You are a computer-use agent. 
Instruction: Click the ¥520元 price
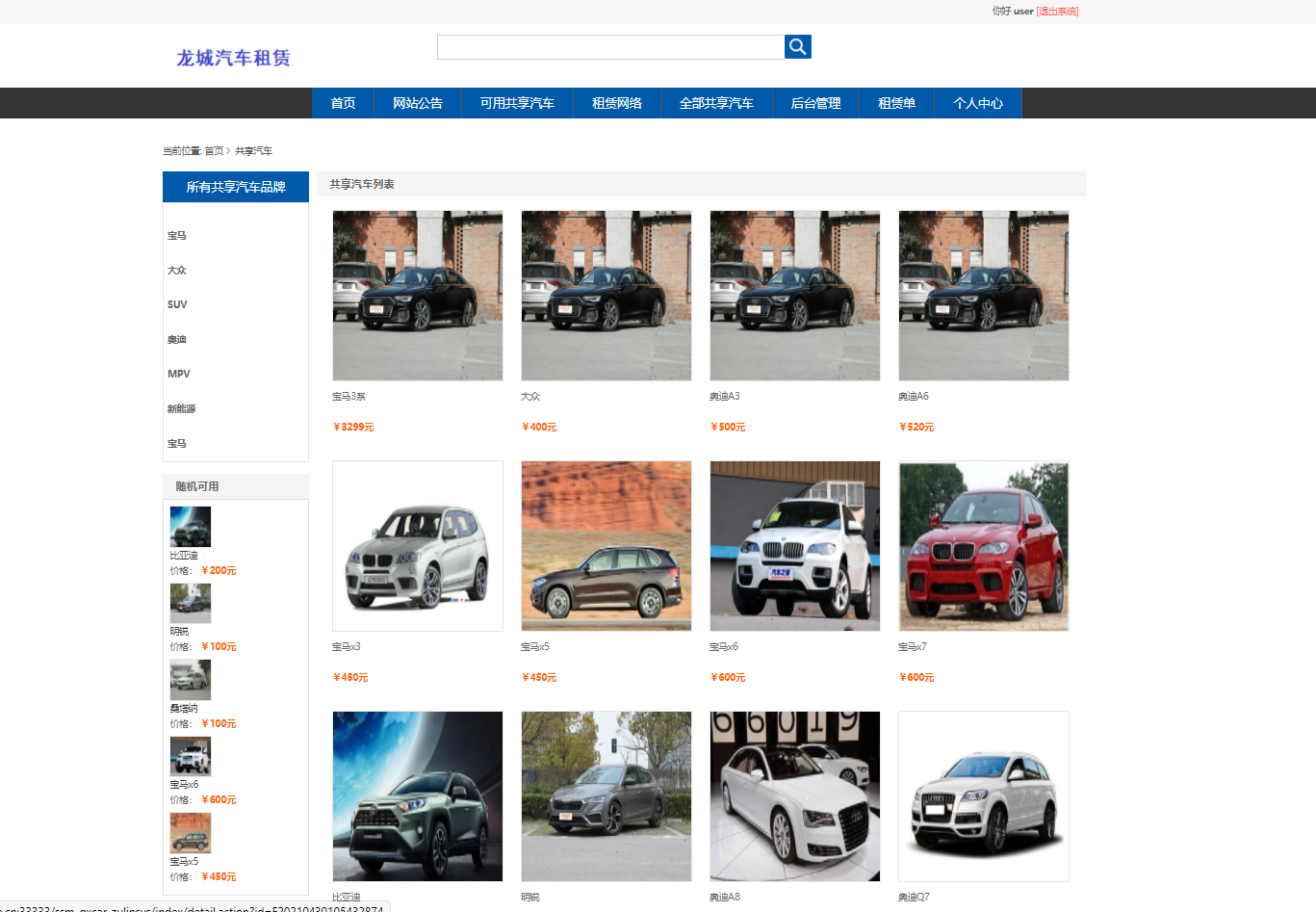[916, 428]
